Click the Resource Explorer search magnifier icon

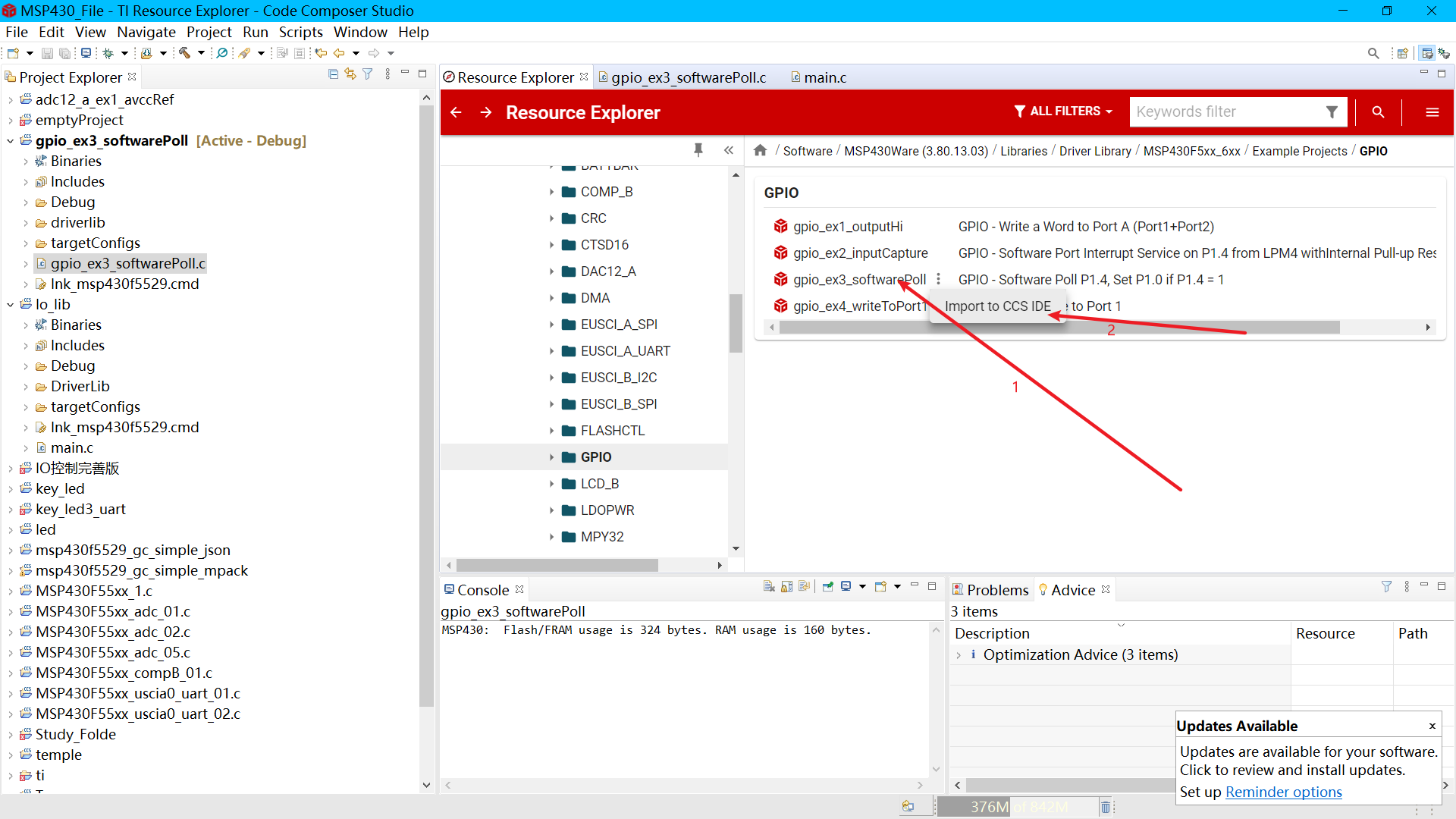(x=1378, y=112)
